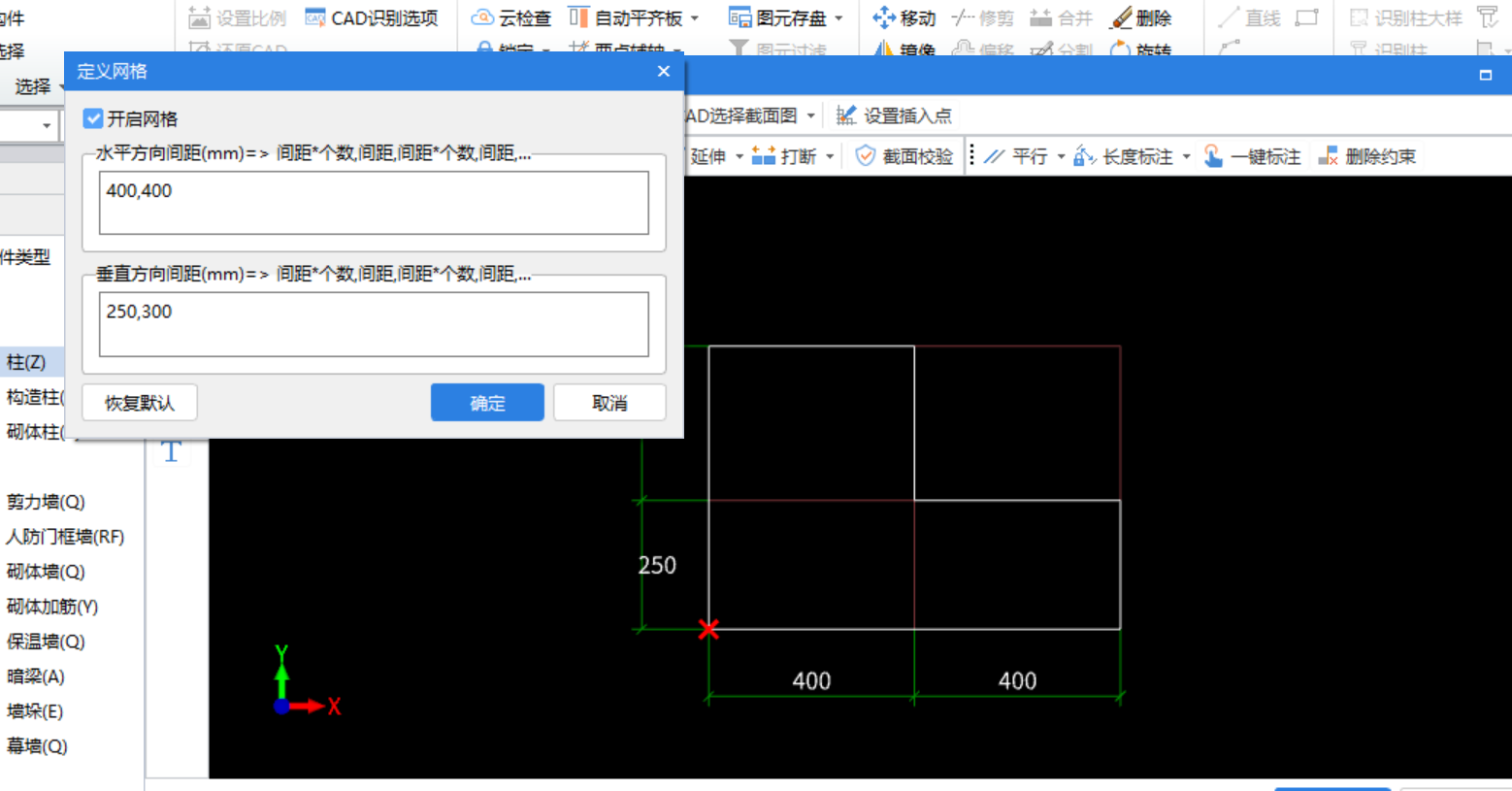The image size is (1512, 791).
Task: Open the CAD选择截面图 dropdown arrow
Action: pos(811,115)
